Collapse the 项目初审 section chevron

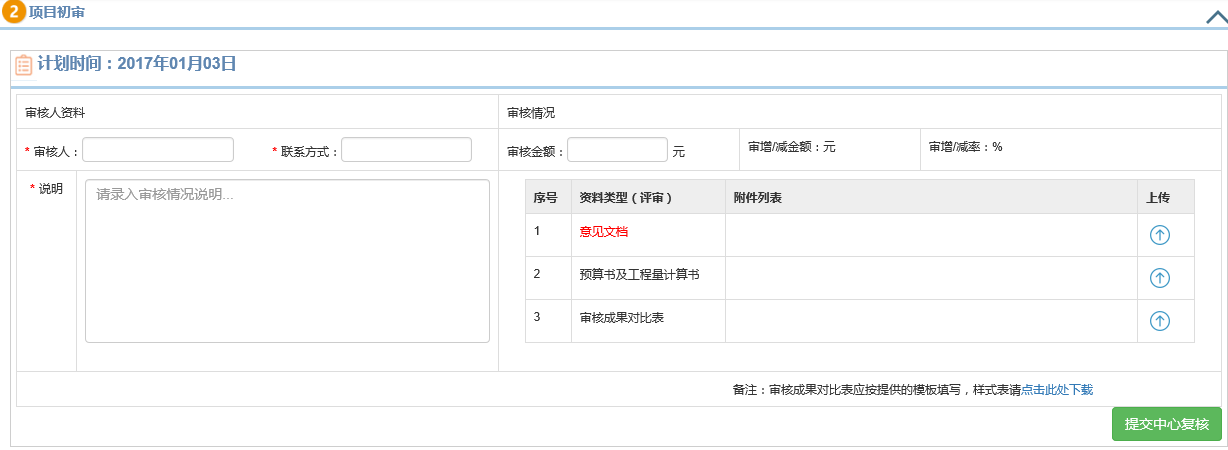pos(1215,15)
